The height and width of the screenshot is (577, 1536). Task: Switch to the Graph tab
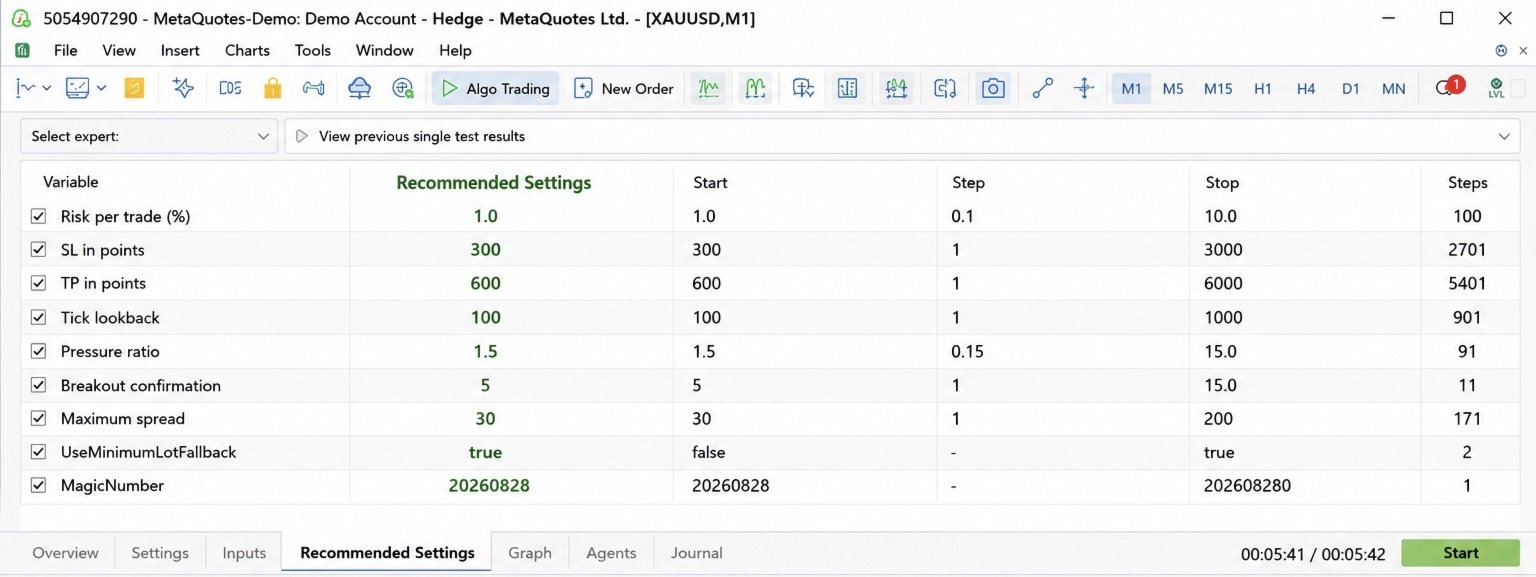click(x=530, y=553)
